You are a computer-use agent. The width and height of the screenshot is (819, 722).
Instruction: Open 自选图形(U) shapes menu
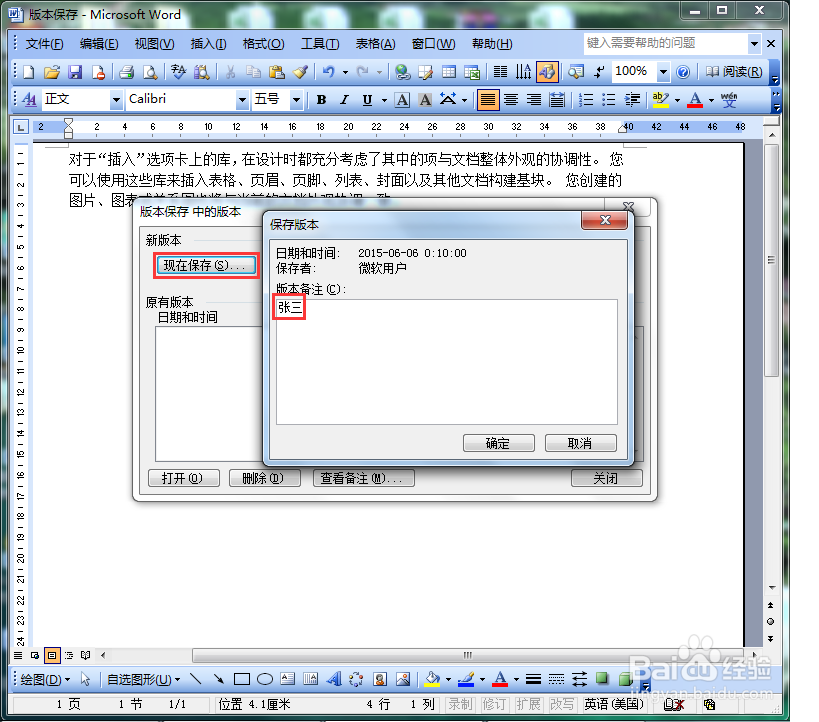[x=143, y=679]
